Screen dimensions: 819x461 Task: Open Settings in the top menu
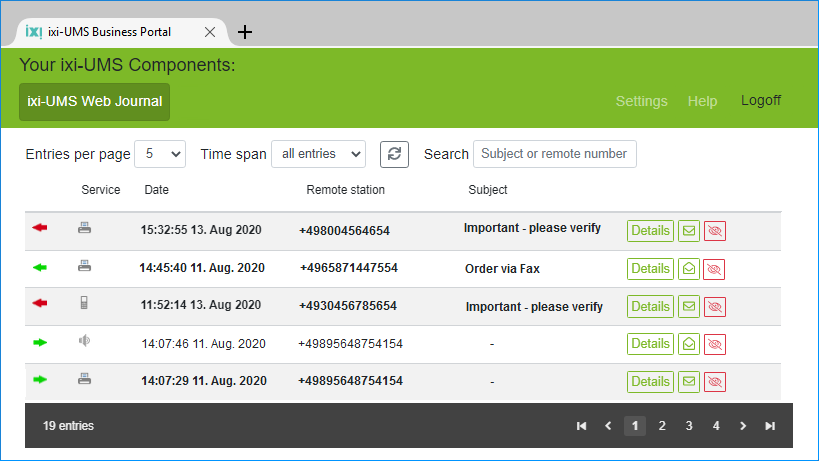[641, 101]
